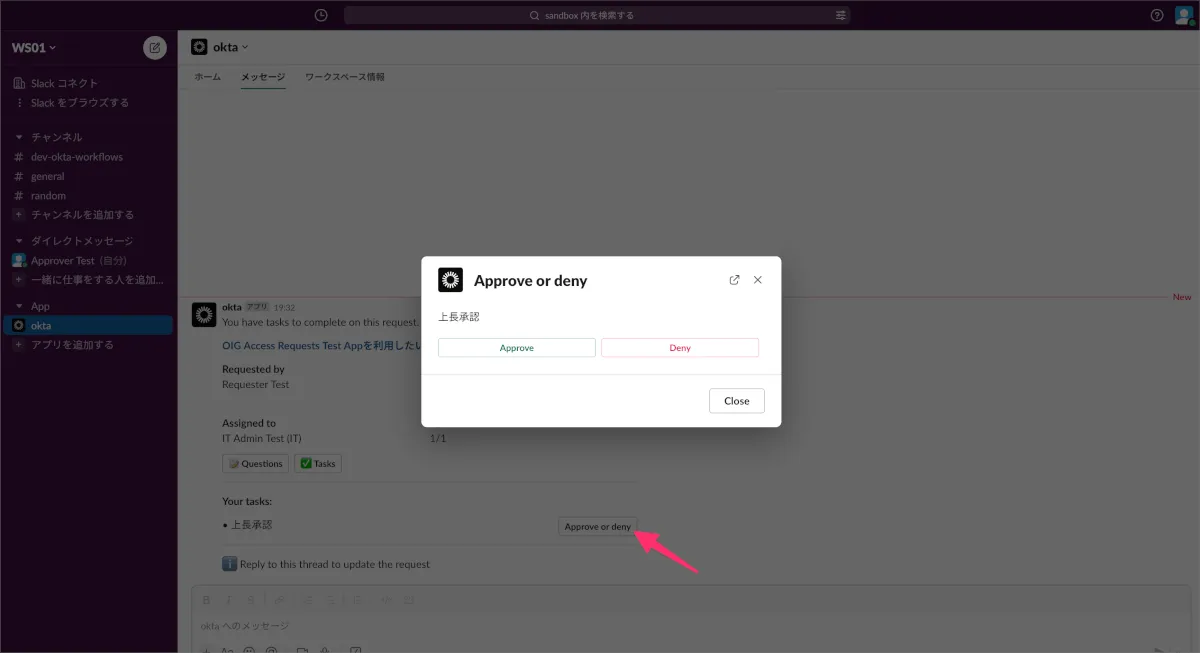Select the okta app in sidebar
The image size is (1200, 653).
[88, 326]
